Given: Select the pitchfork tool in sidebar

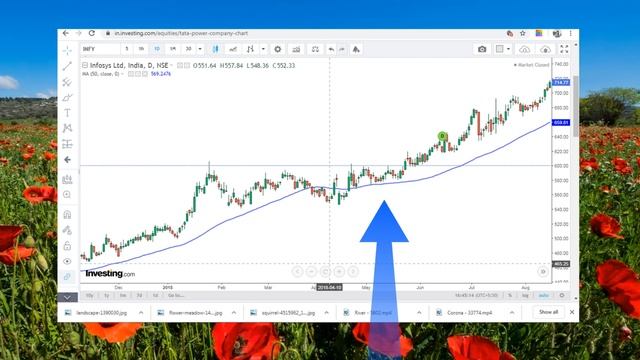Looking at the screenshot, I should [x=67, y=82].
